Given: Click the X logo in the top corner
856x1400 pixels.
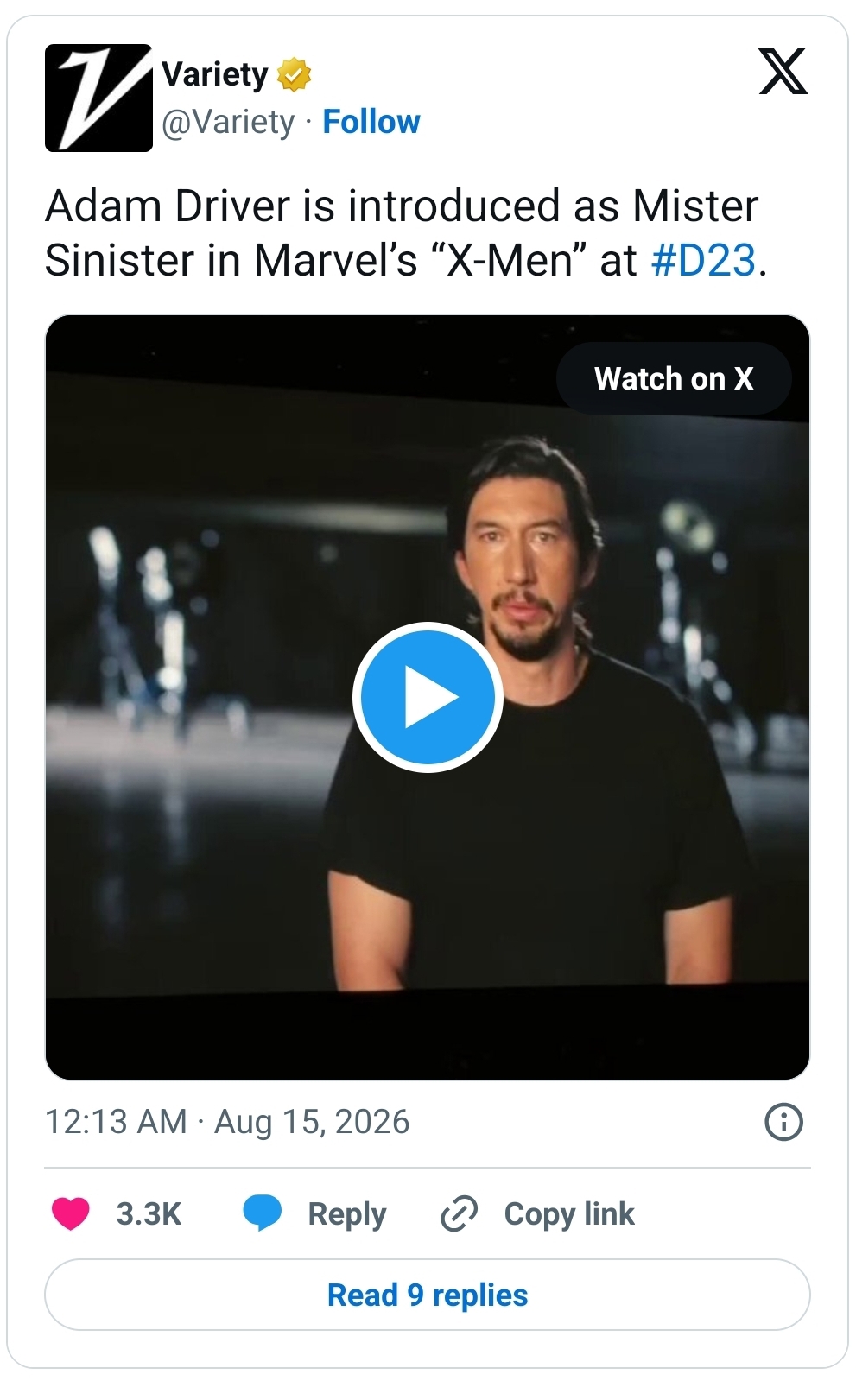Looking at the screenshot, I should pos(783,72).
